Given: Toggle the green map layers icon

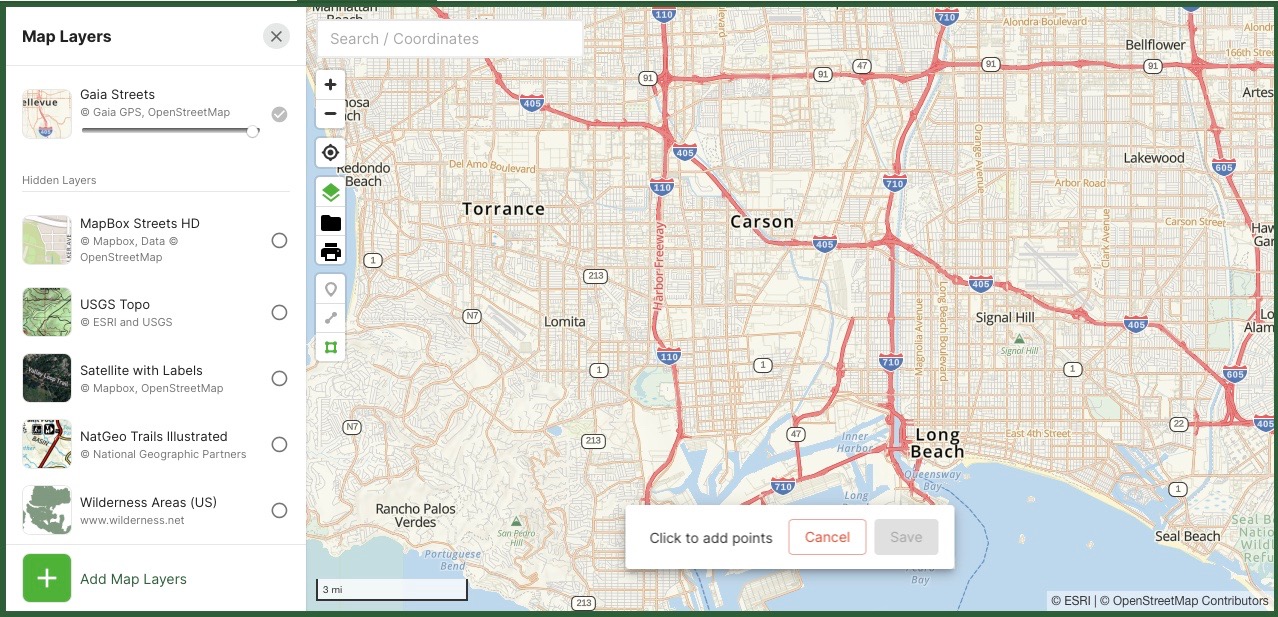Looking at the screenshot, I should [x=330, y=193].
